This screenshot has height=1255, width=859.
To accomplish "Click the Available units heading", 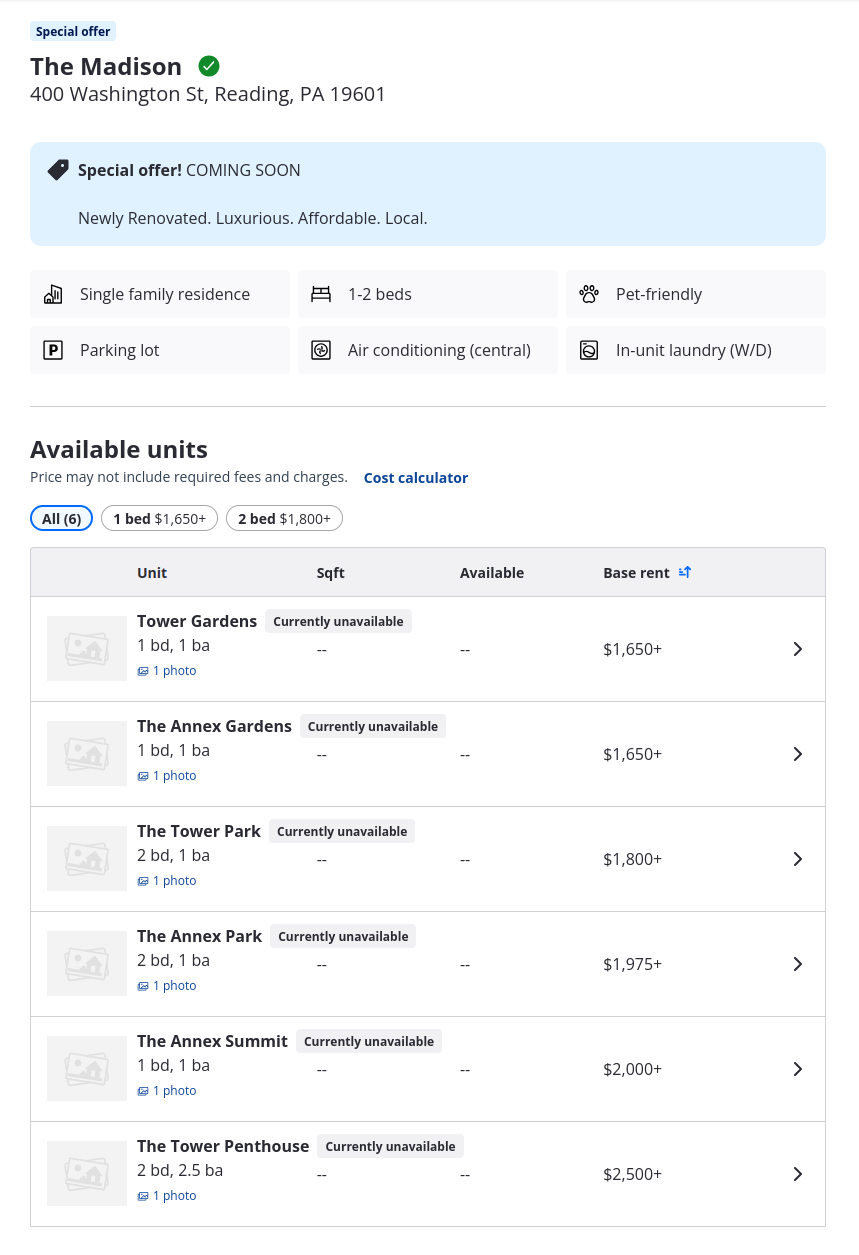I will pos(119,449).
